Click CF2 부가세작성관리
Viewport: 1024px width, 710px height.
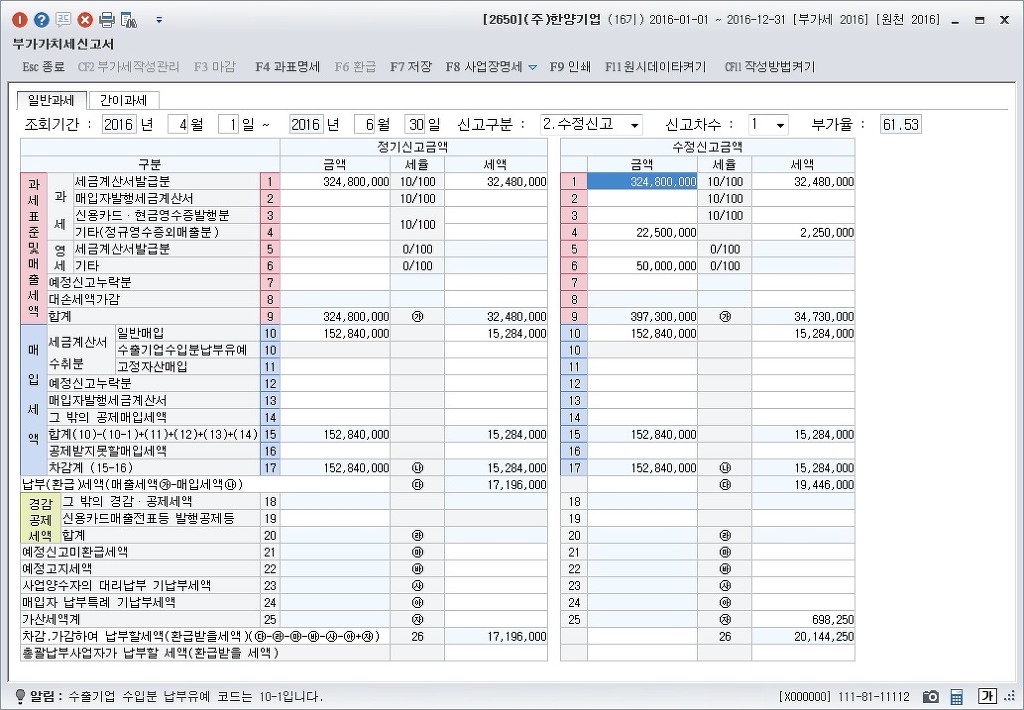click(128, 67)
